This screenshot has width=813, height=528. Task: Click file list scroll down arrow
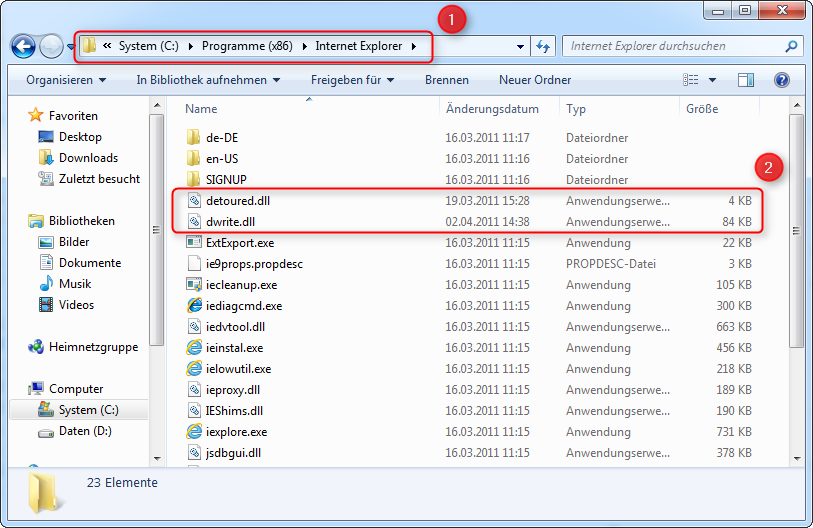(797, 458)
